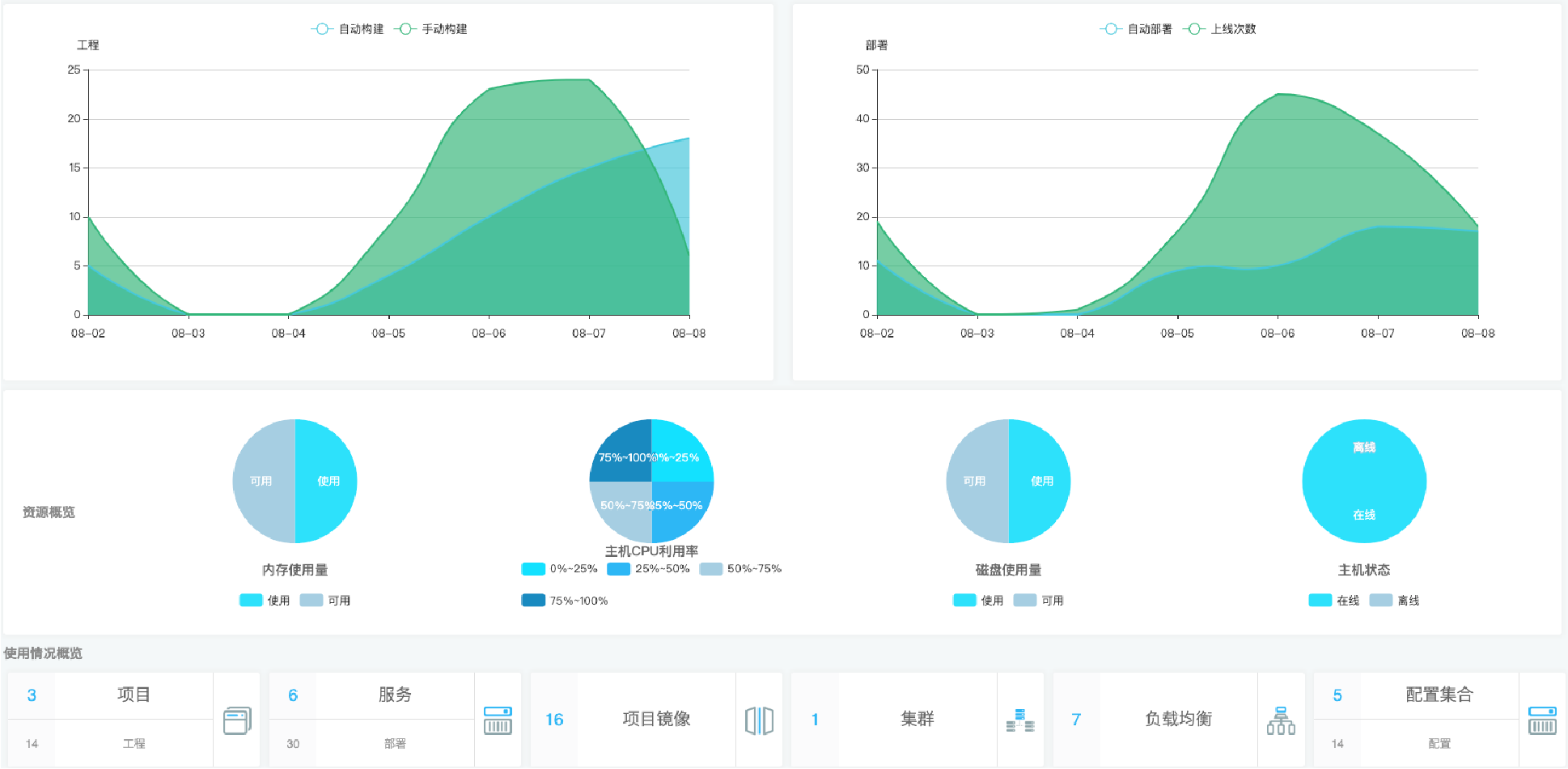1568x769 pixels.
Task: Click the 配置集合 card server icon
Action: click(1542, 720)
